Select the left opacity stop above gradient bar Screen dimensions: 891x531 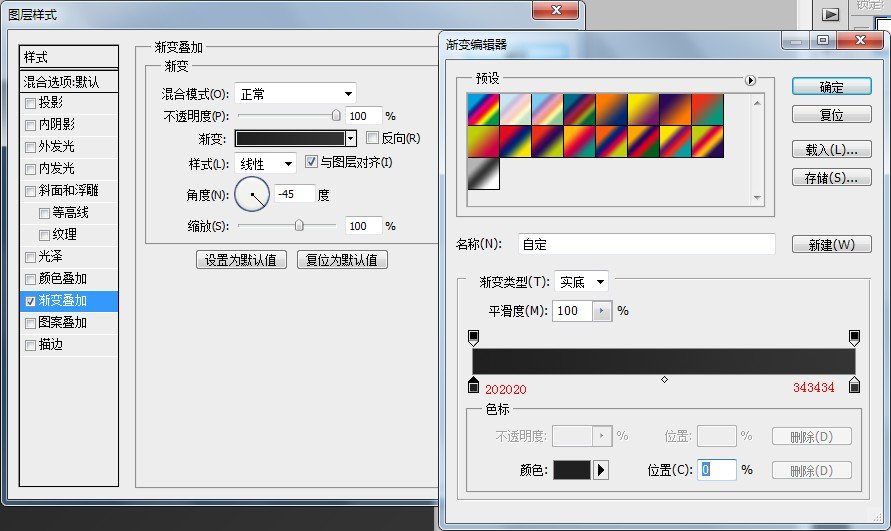[x=473, y=338]
